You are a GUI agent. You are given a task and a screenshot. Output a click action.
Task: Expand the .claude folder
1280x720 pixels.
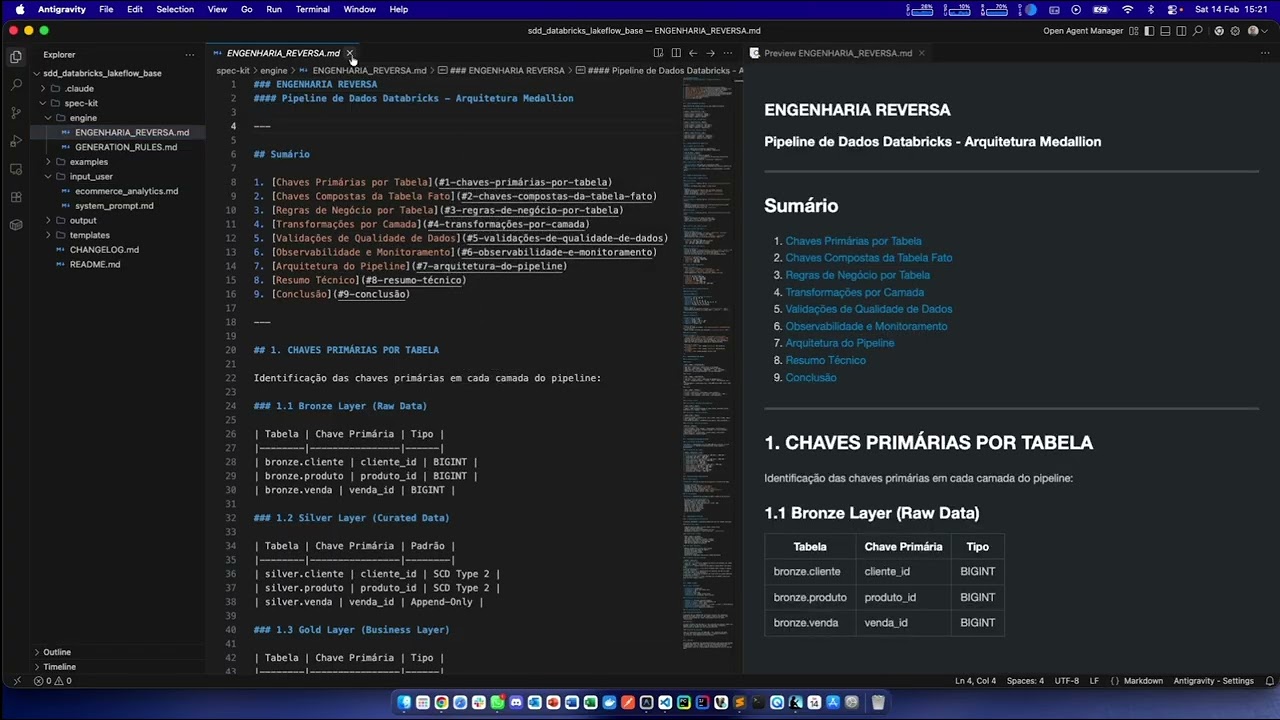click(x=79, y=88)
